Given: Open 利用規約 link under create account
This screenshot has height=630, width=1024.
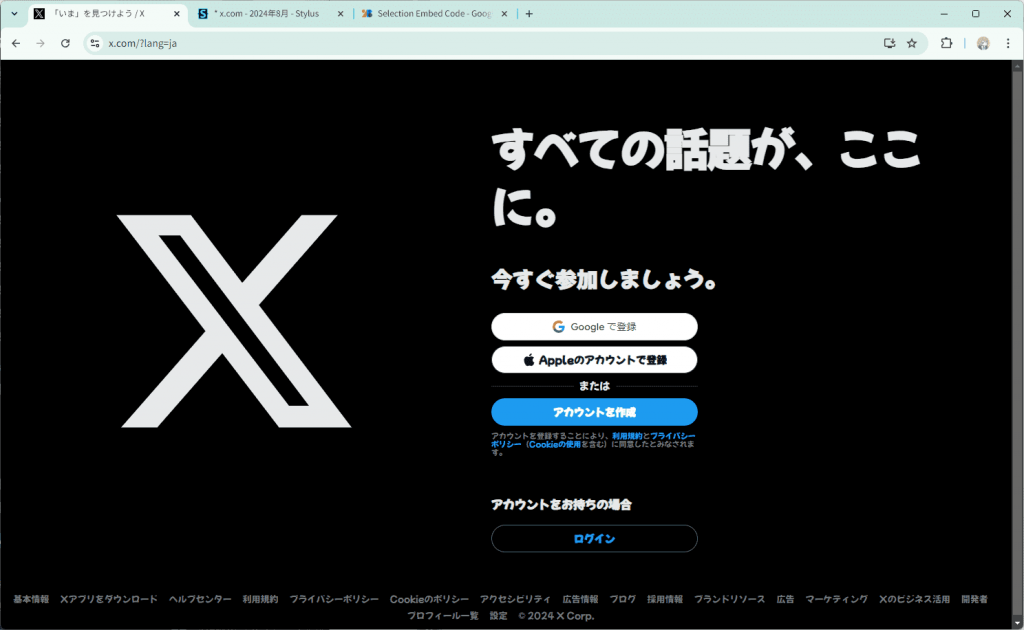Looking at the screenshot, I should 627,435.
